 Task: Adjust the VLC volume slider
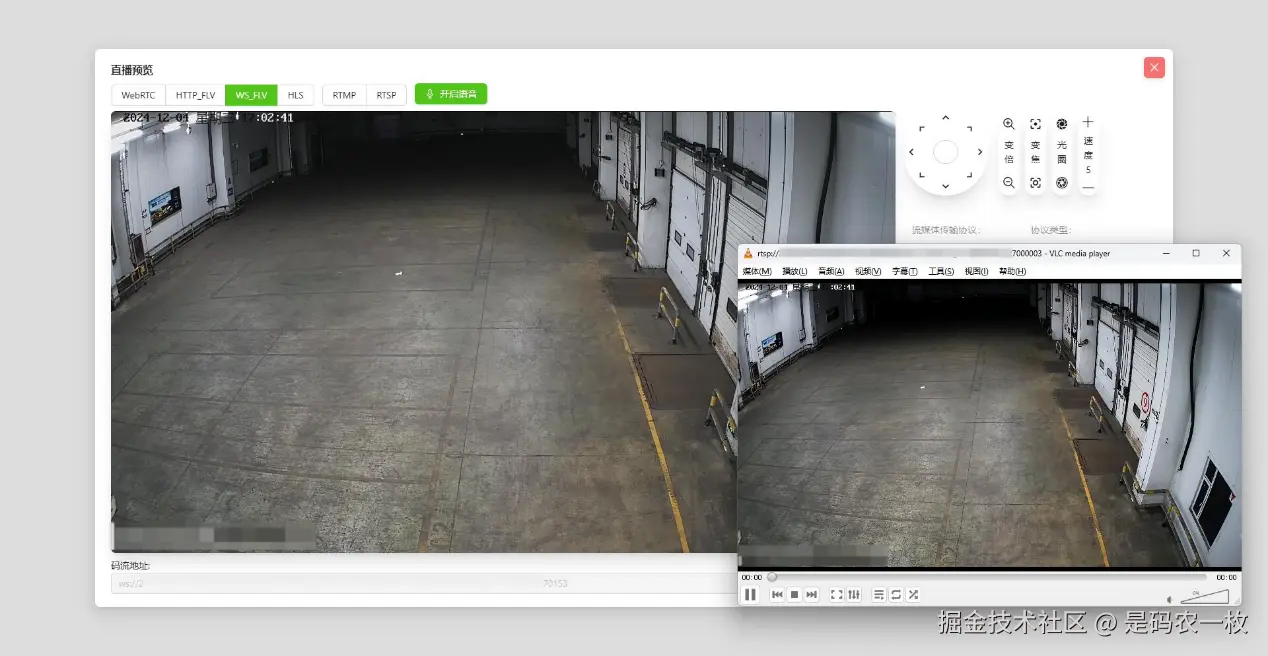pos(1205,596)
